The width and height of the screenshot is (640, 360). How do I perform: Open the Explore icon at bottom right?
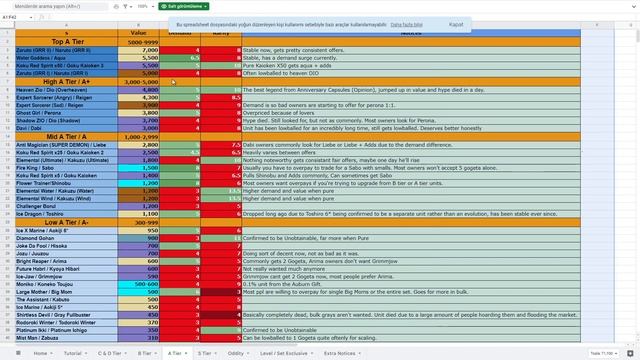pyautogui.click(x=630, y=353)
